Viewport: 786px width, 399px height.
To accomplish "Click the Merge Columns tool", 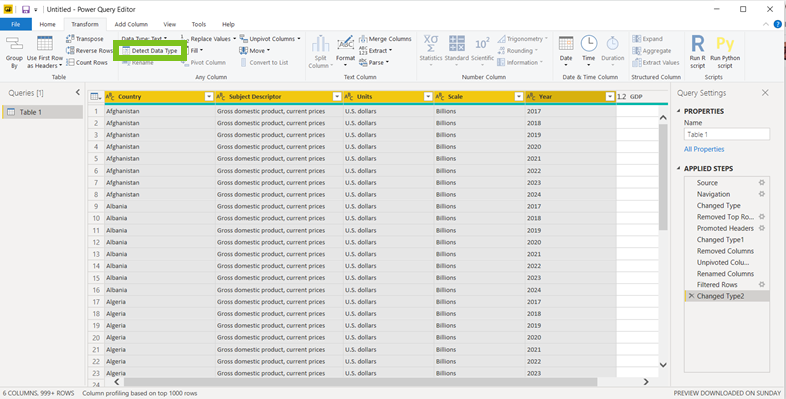I will coord(385,39).
